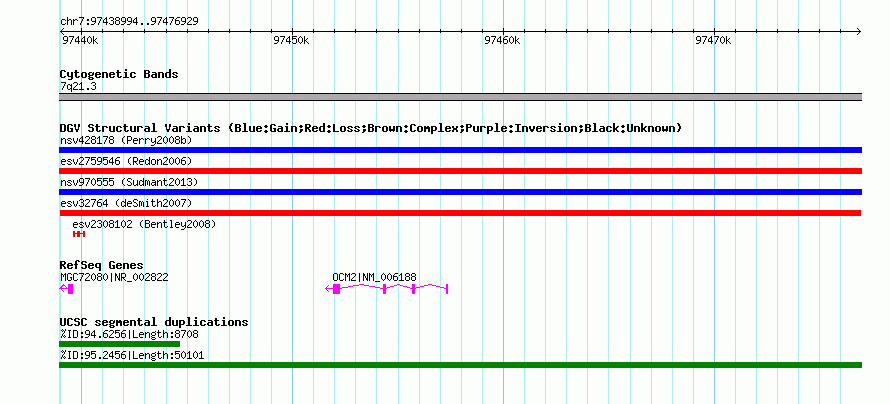The width and height of the screenshot is (890, 404).
Task: Click the esv2308102 (Bentley2008) label
Action: [144, 224]
